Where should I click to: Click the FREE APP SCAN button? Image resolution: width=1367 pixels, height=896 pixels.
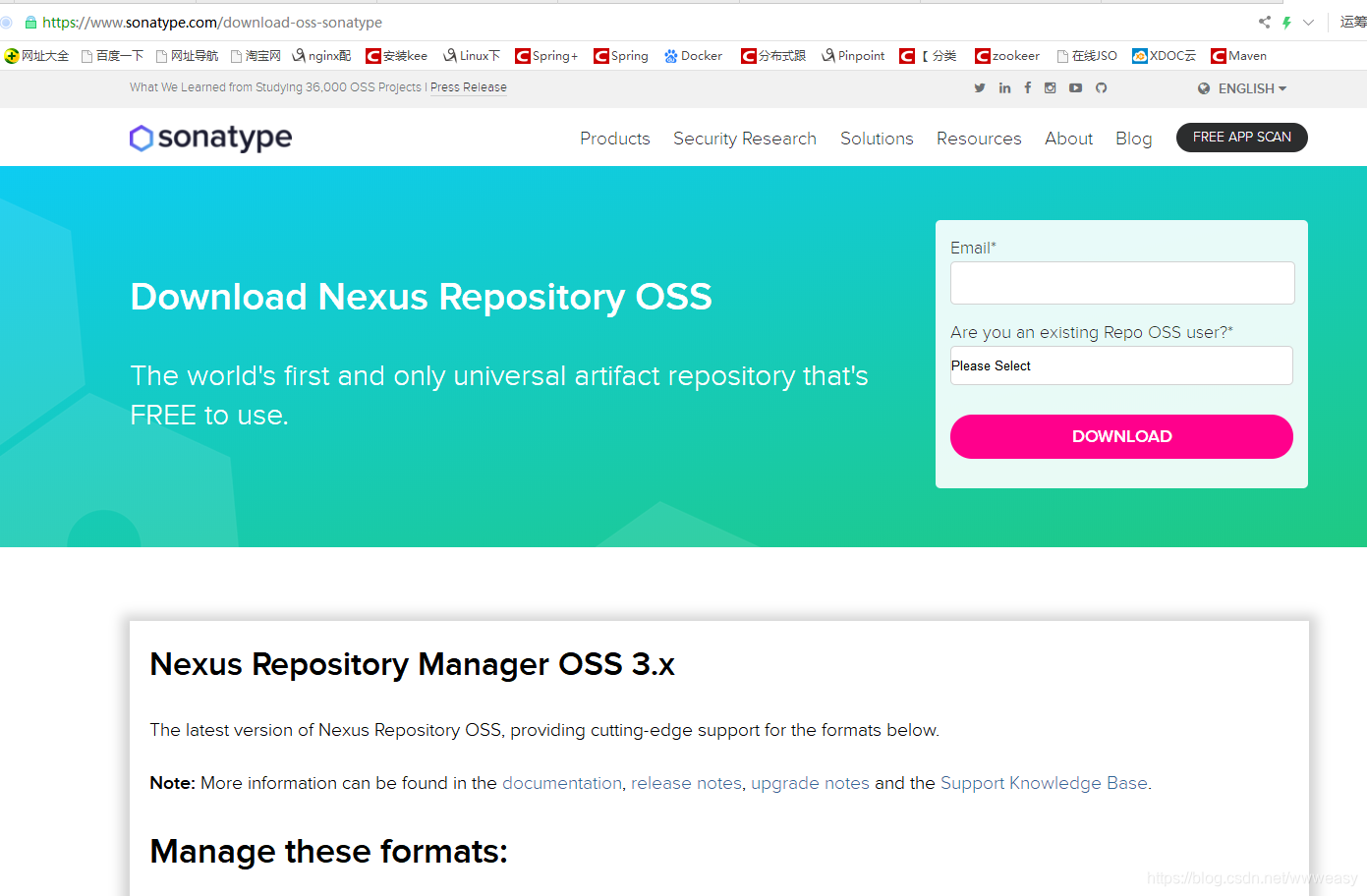1242,138
